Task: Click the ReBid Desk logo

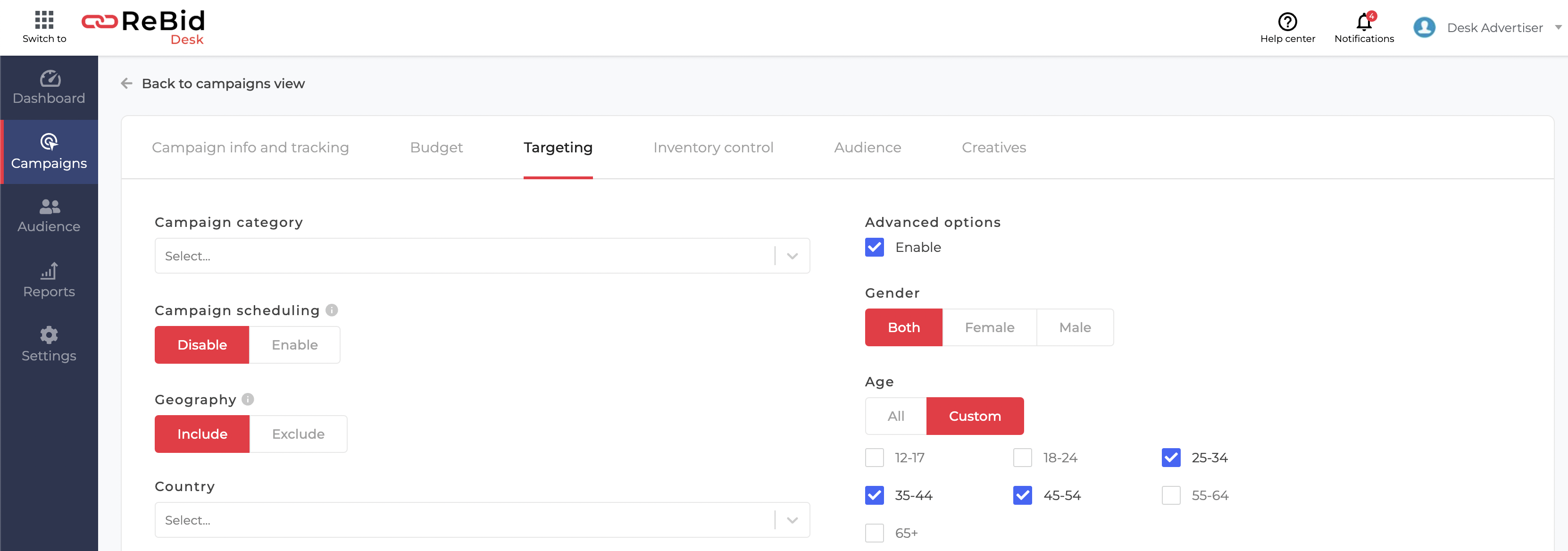Action: 143,27
